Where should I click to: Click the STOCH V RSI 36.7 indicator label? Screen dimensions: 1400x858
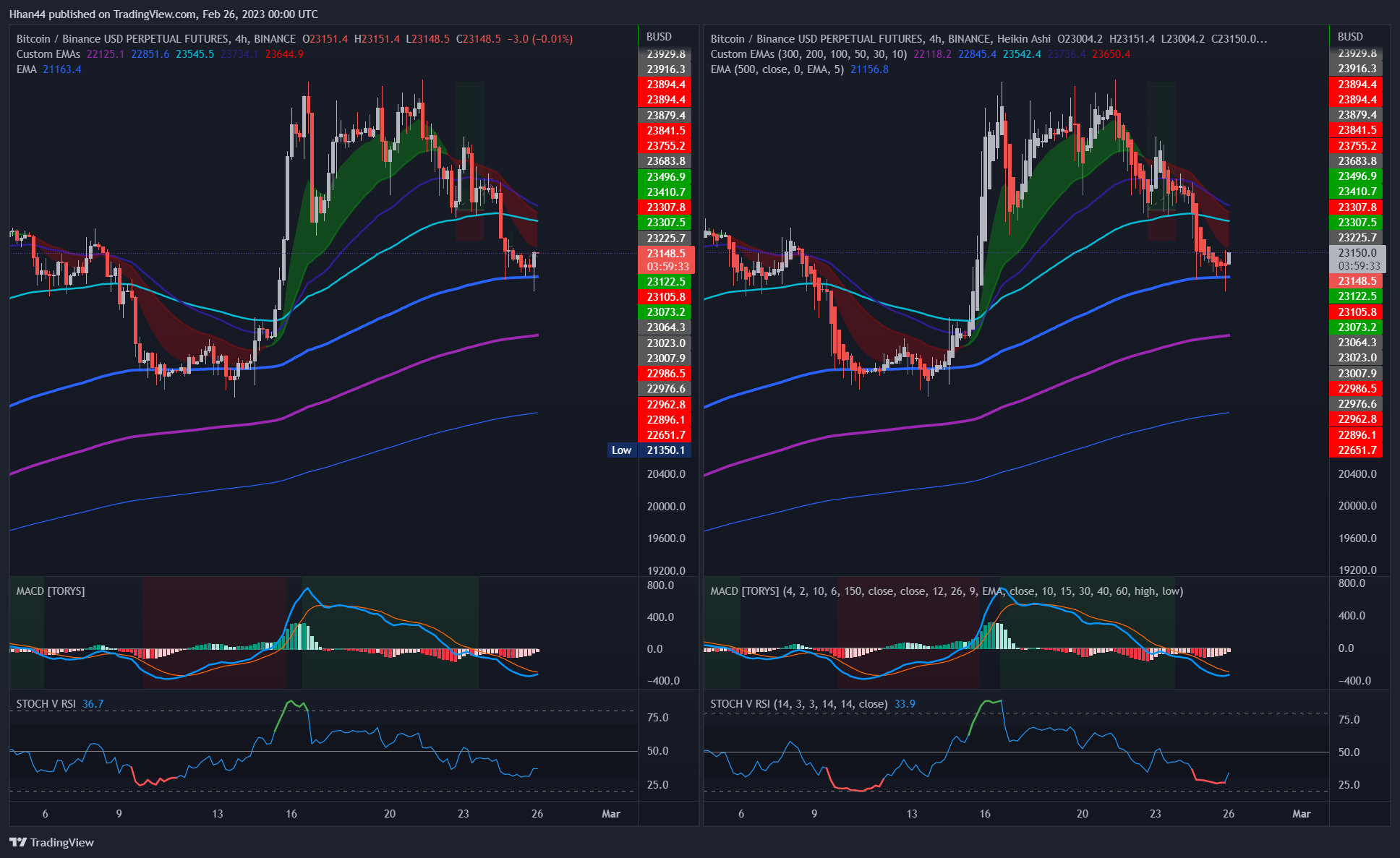[60, 704]
